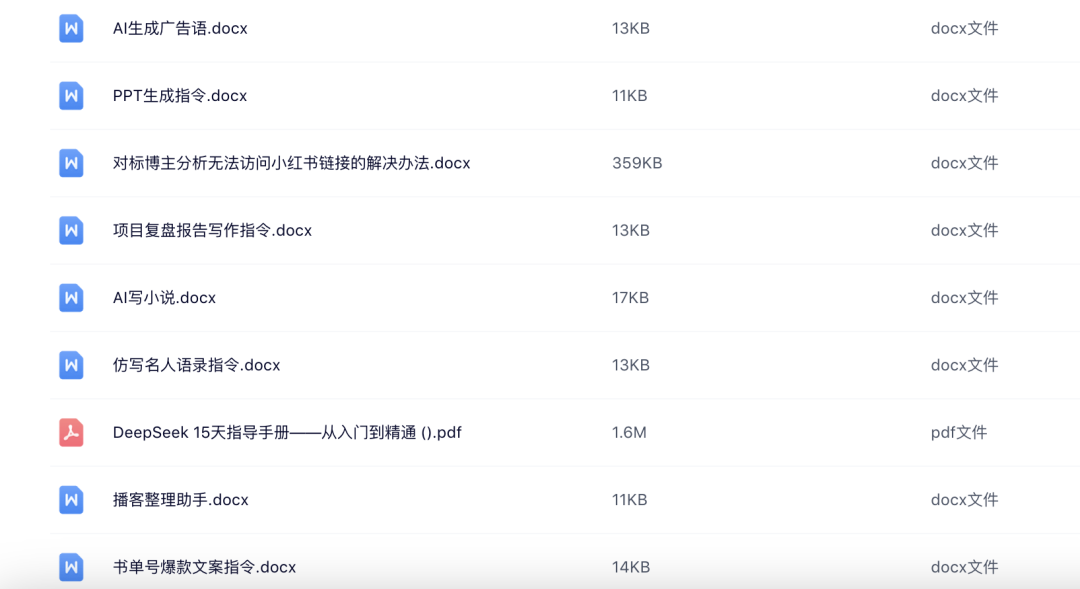Click 11KB size in PPT生成指令 row
The image size is (1080, 589).
point(630,96)
